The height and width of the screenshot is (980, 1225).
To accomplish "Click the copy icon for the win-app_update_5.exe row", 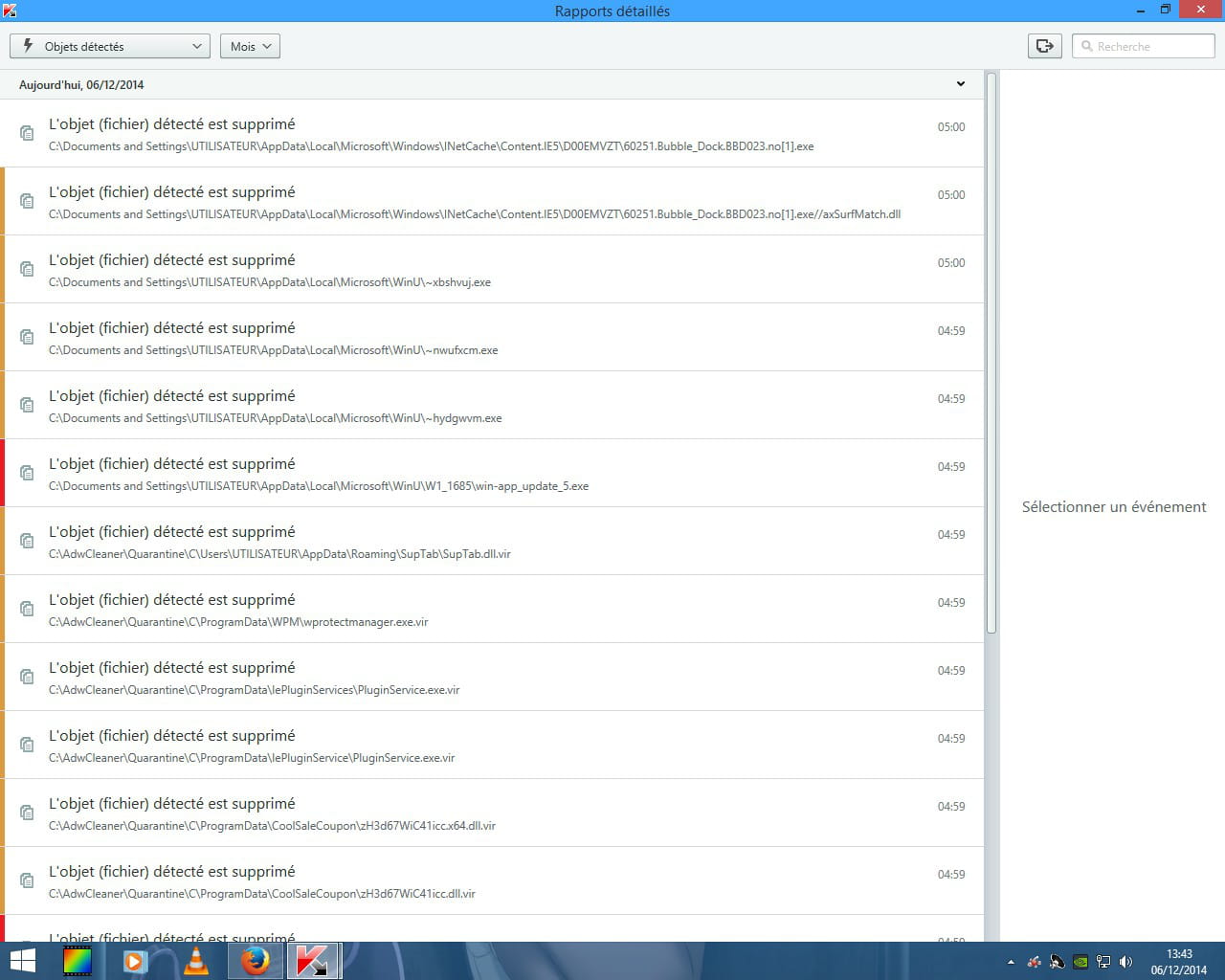I will 27,473.
